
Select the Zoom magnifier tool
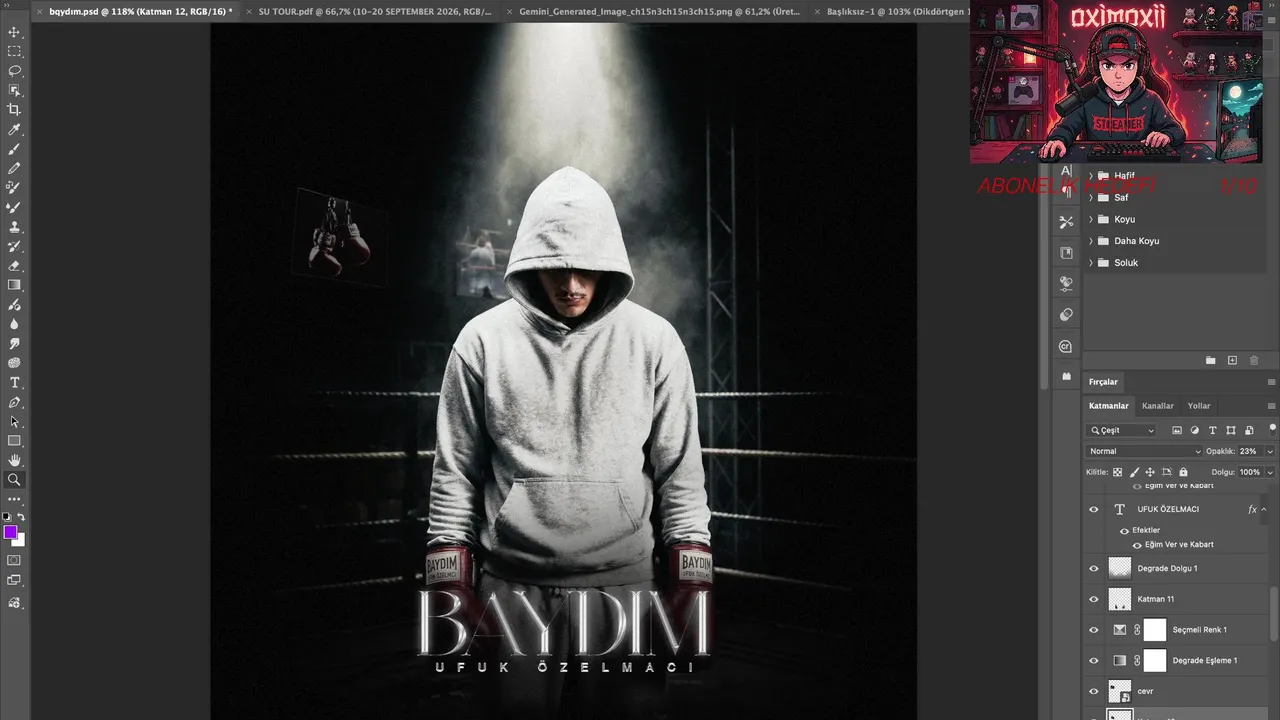click(14, 480)
